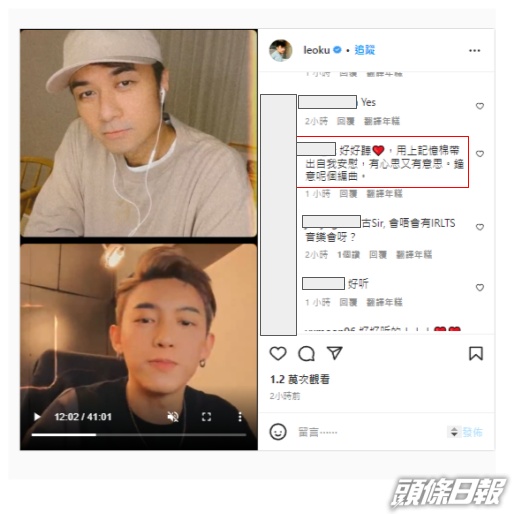Like the red-boxed '好好聽' comment heart
Image resolution: width=512 pixels, height=514 pixels.
pyautogui.click(x=480, y=154)
